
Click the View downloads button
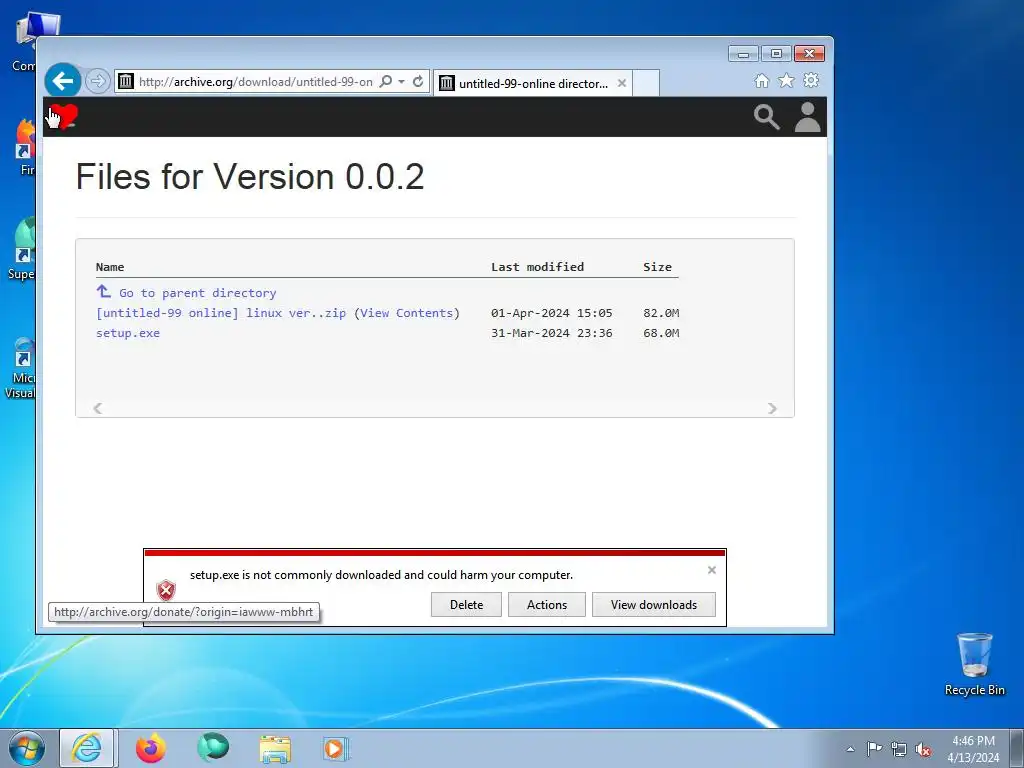pyautogui.click(x=654, y=605)
